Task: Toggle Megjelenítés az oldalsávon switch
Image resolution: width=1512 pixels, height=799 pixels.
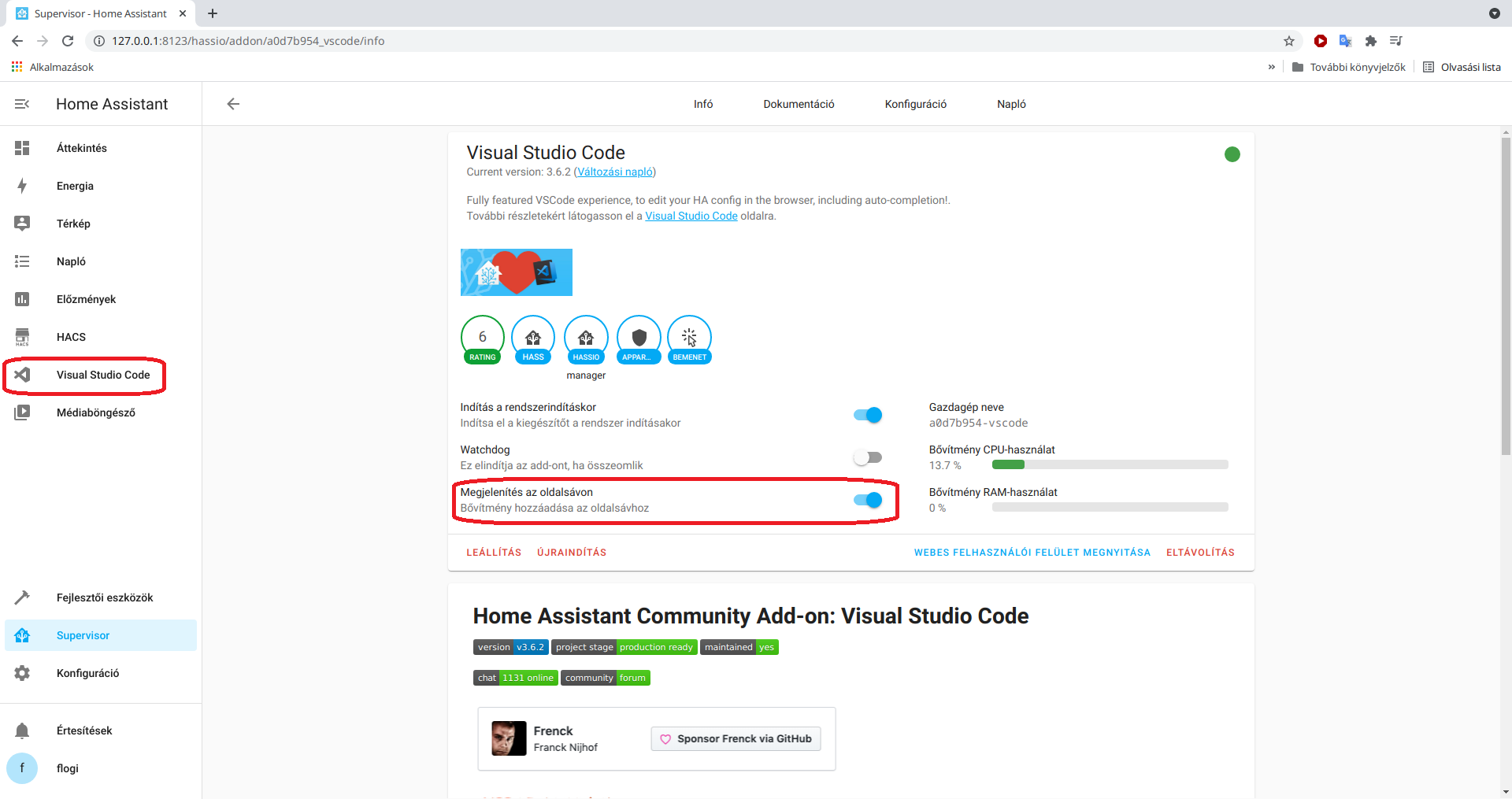Action: coord(868,500)
